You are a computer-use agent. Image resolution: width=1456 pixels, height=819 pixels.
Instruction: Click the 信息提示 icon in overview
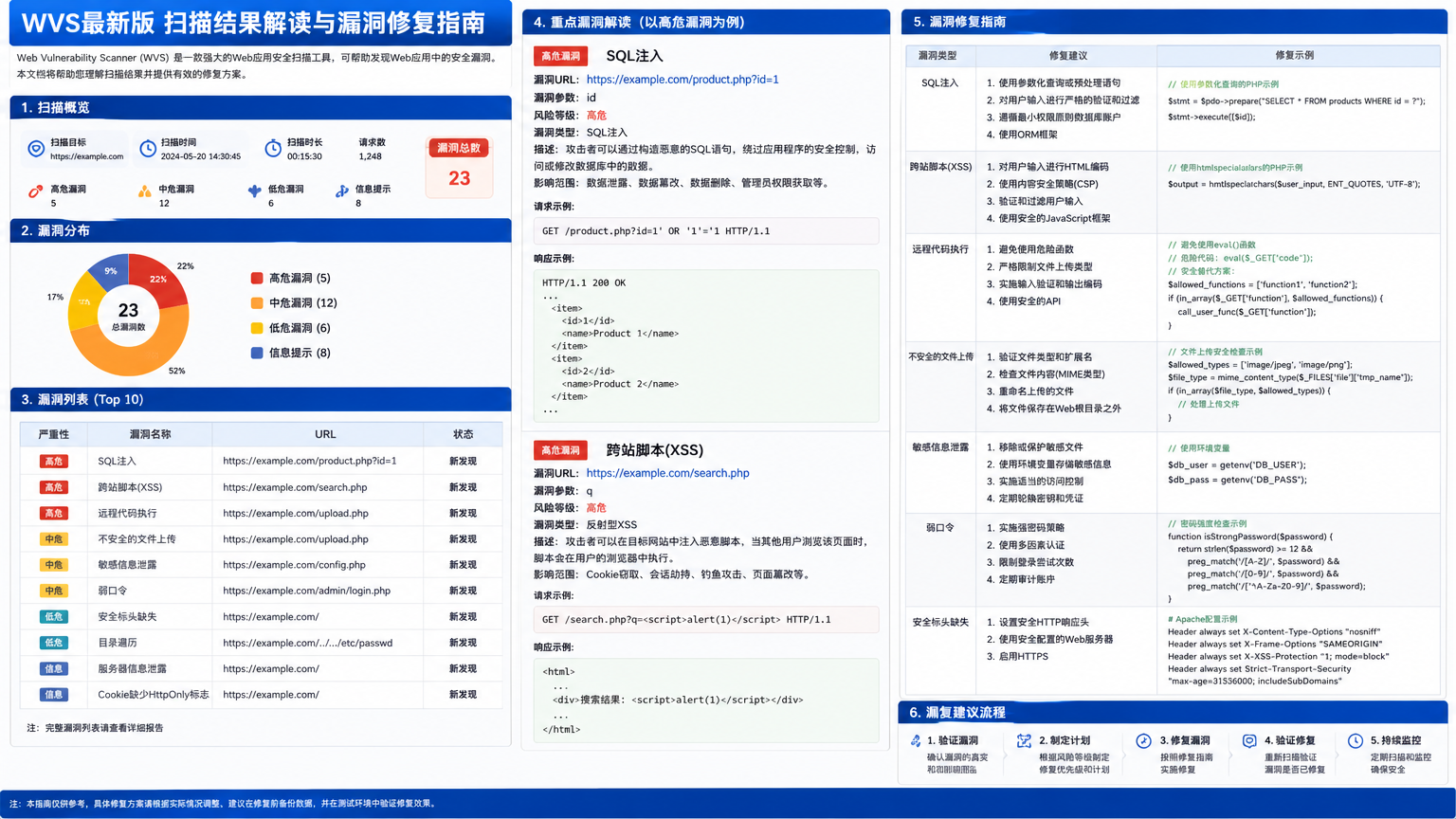[341, 191]
